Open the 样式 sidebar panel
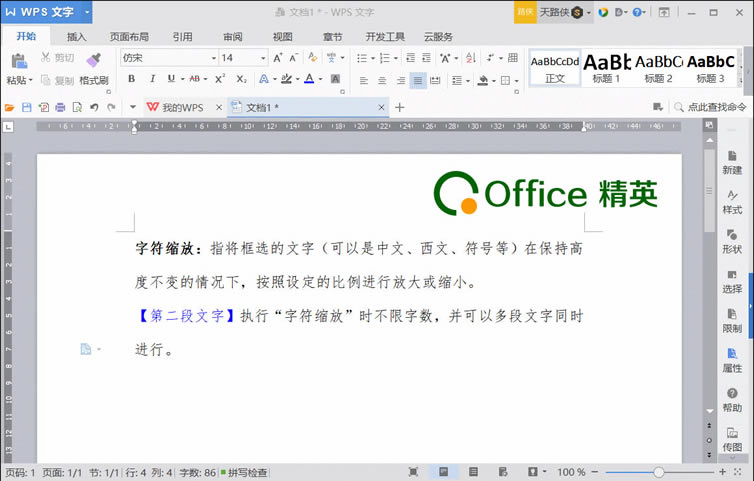The height and width of the screenshot is (481, 754). click(732, 202)
